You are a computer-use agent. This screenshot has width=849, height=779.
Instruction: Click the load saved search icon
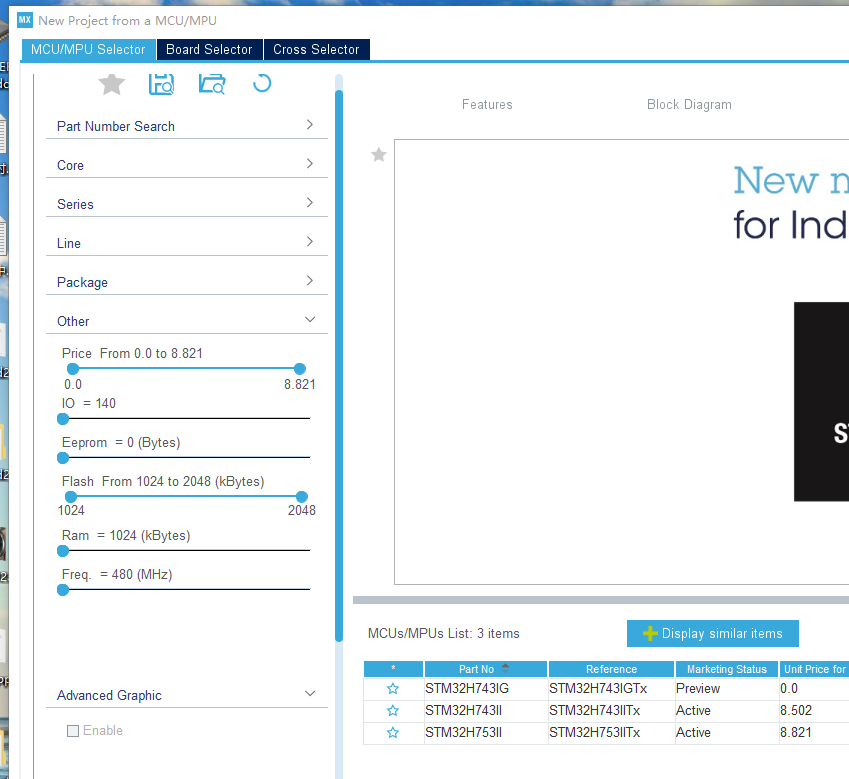(x=212, y=84)
